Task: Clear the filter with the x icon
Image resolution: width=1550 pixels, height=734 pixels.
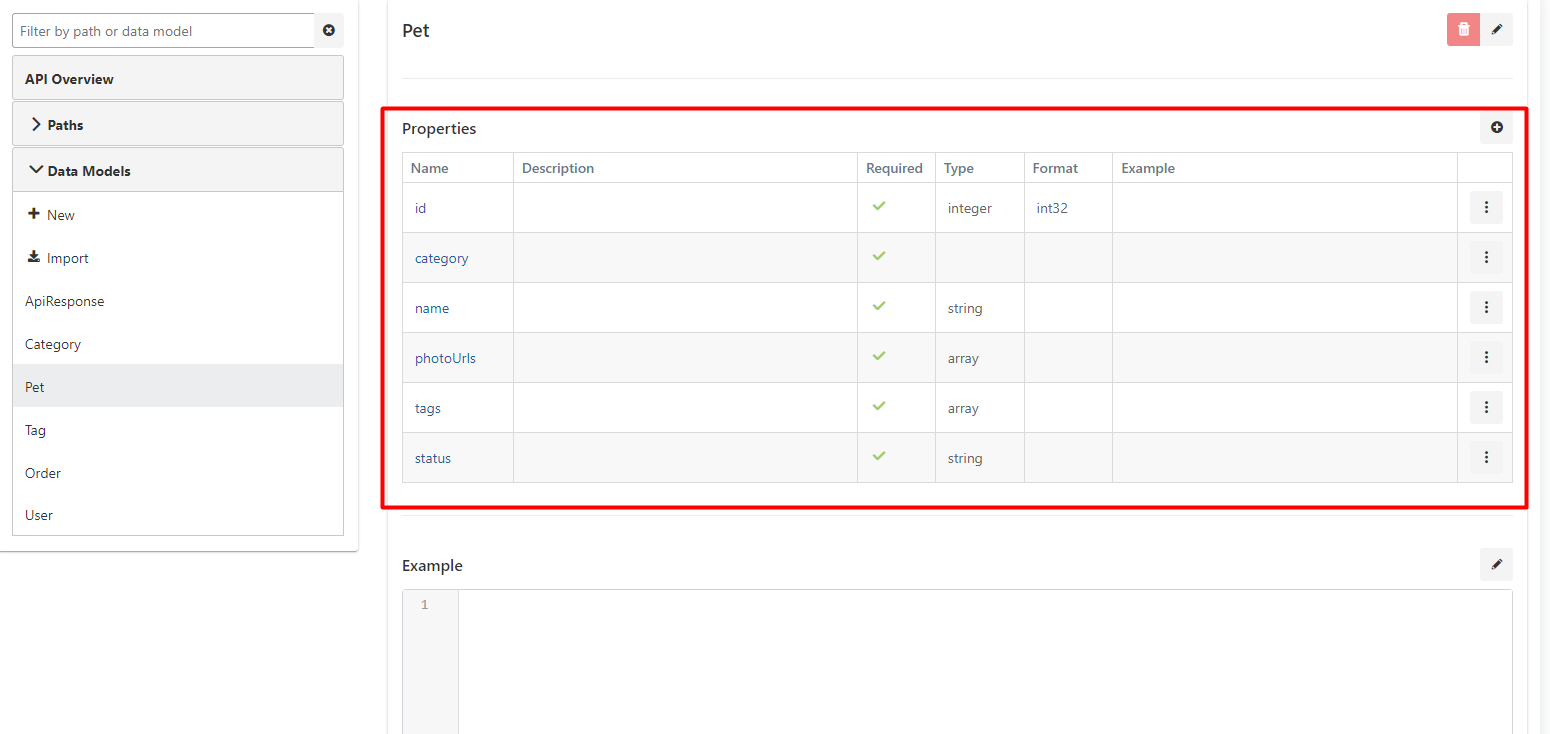Action: 329,31
